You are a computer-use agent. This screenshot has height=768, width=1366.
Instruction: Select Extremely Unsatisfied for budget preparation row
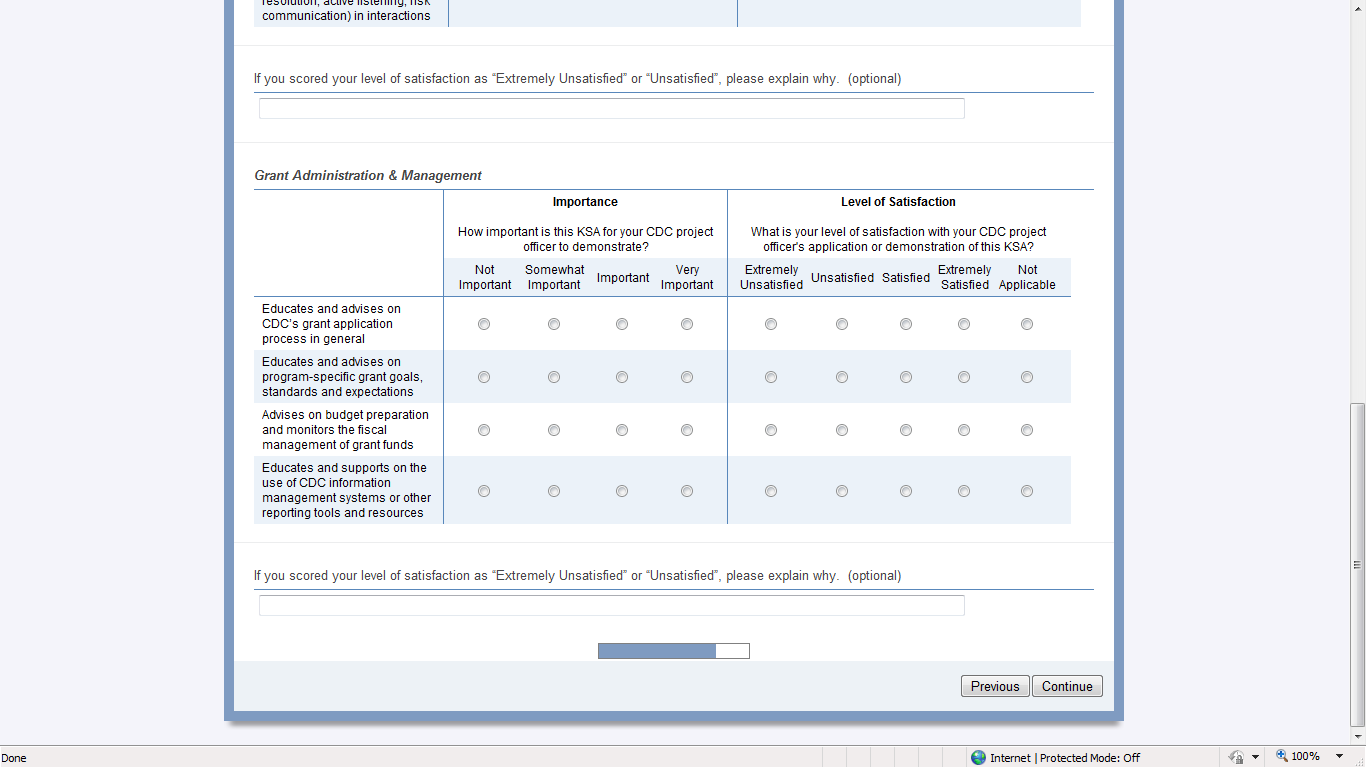click(771, 430)
